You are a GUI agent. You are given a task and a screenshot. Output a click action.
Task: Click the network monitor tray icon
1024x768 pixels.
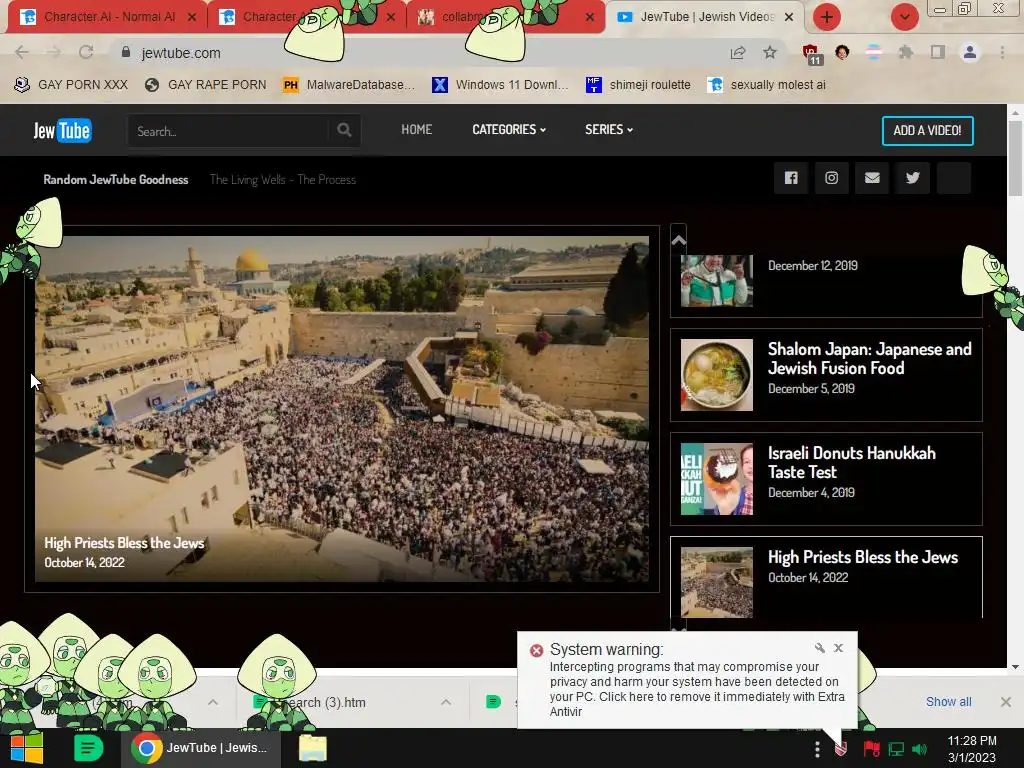click(896, 749)
